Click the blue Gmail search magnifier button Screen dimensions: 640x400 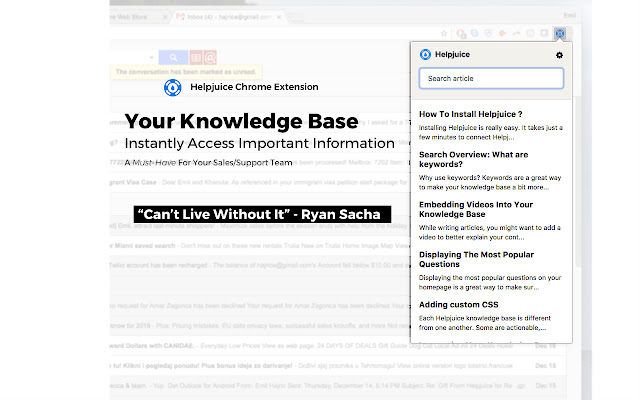174,57
